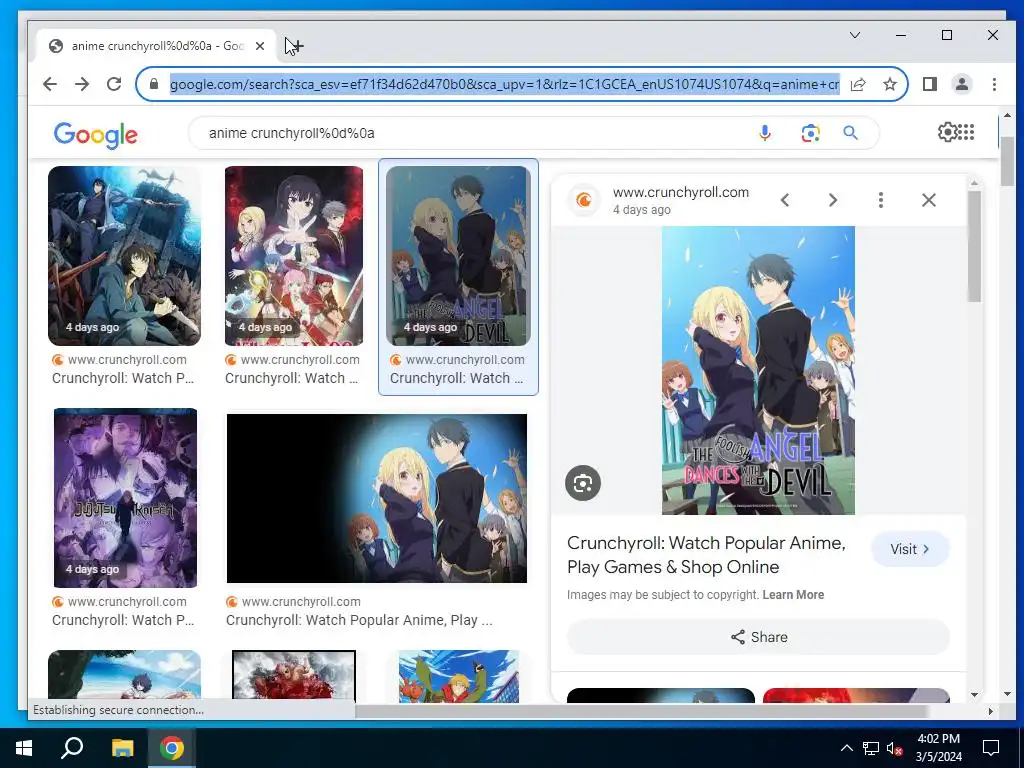This screenshot has width=1024, height=768.
Task: Open the Chrome three-dot menu
Action: click(994, 84)
